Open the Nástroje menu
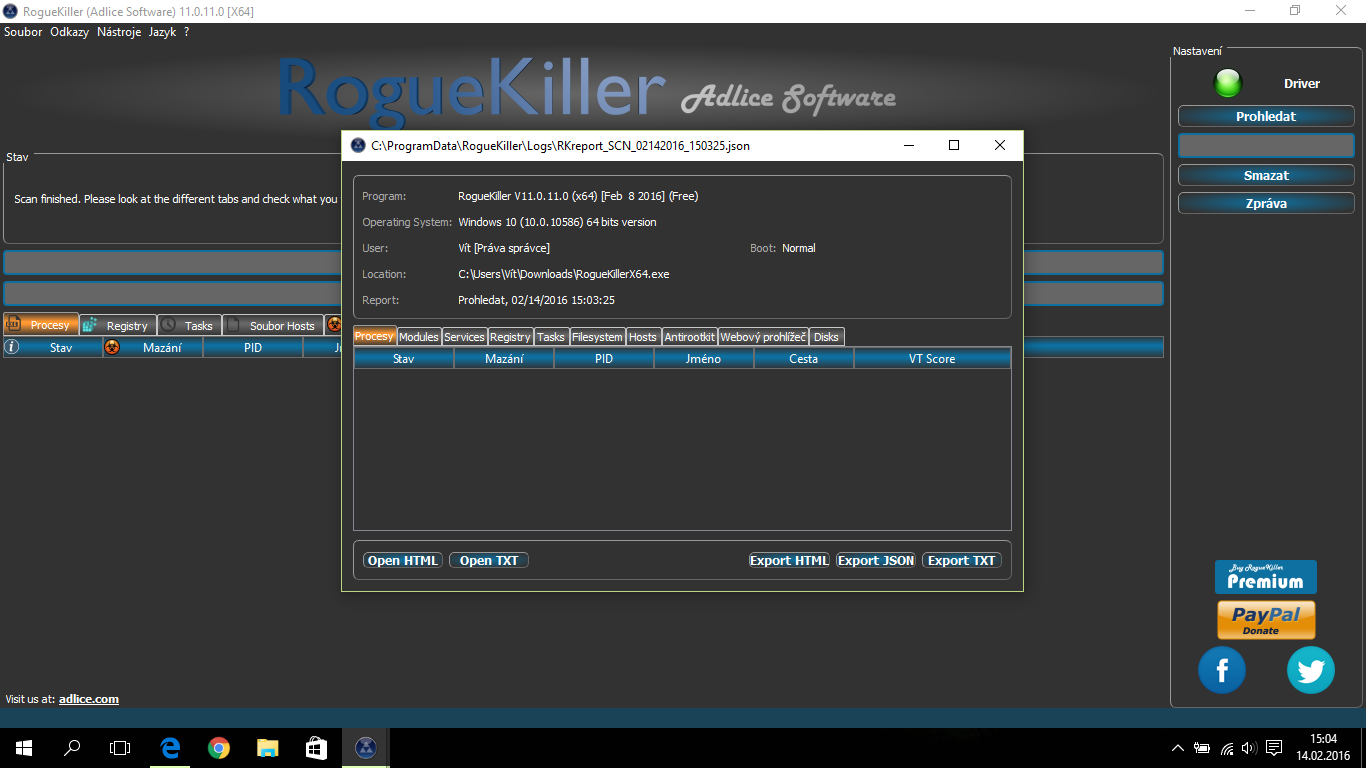The height and width of the screenshot is (768, 1366). click(x=119, y=32)
